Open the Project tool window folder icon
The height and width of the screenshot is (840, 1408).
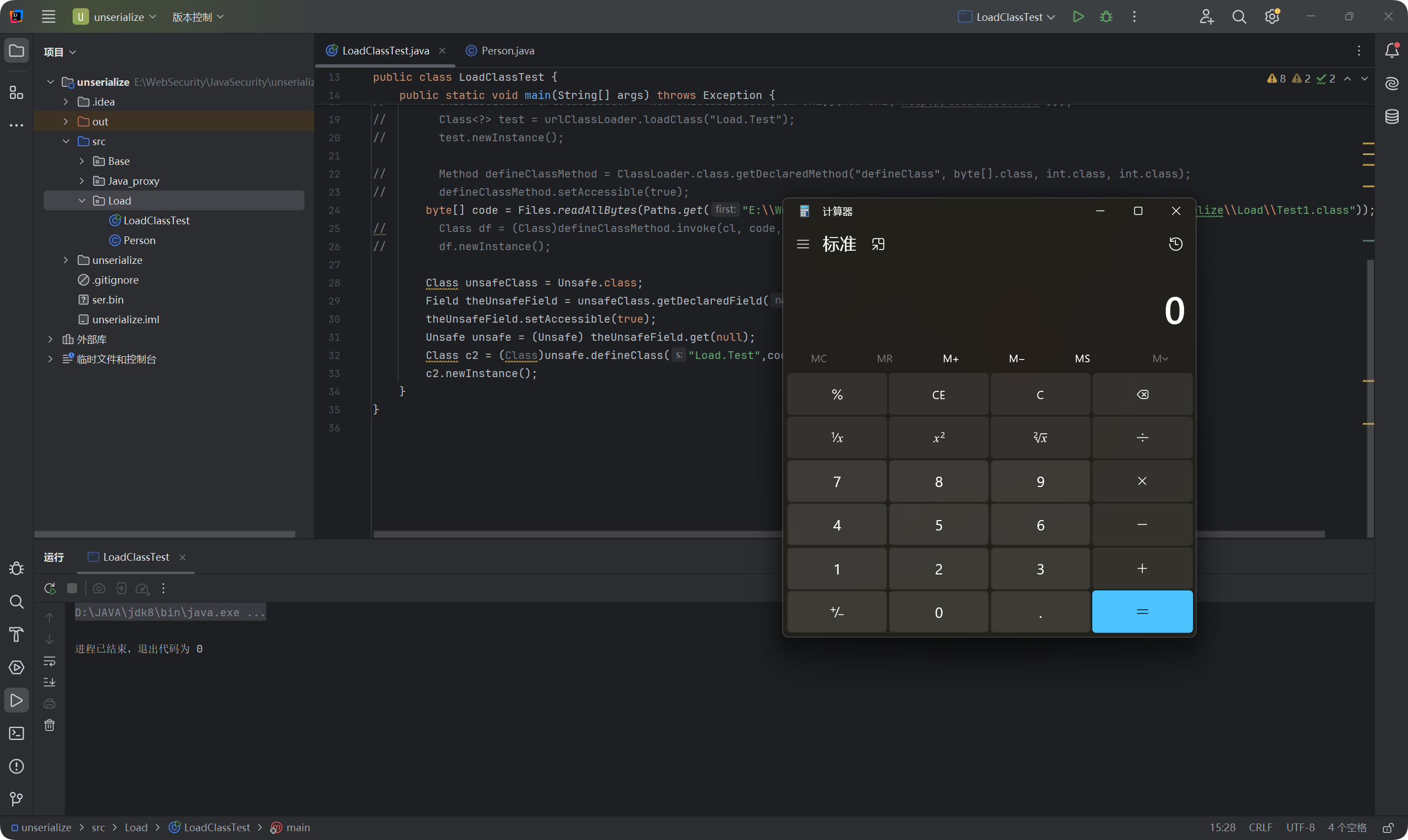pyautogui.click(x=16, y=51)
